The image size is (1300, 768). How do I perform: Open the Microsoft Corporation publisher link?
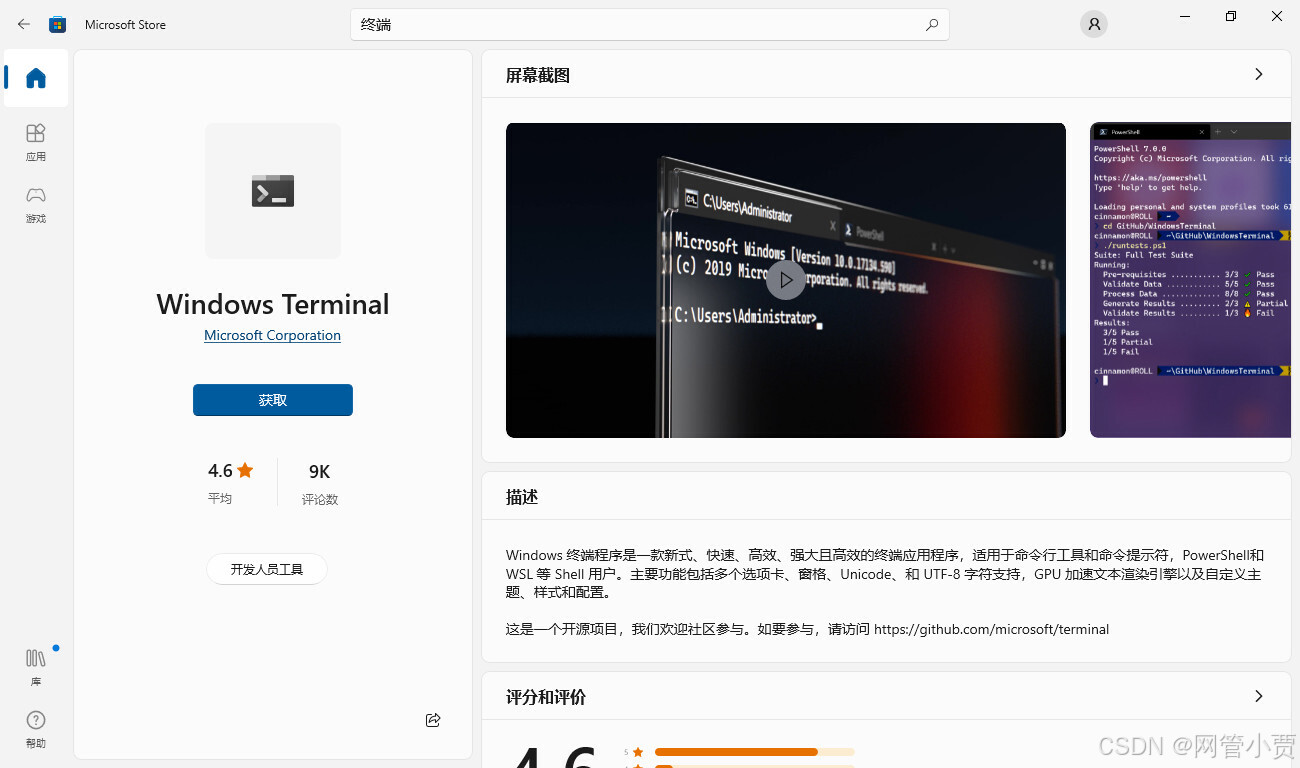272,335
